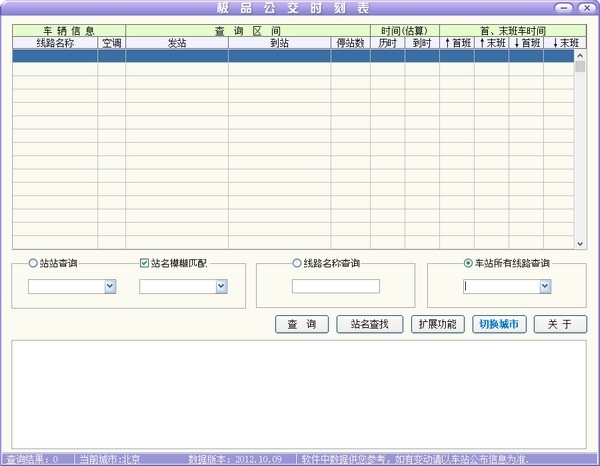
Task: Click the 停站数 column header
Action: coord(350,44)
